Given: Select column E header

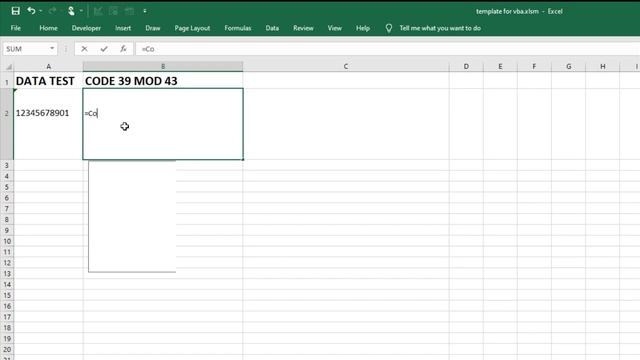Looking at the screenshot, I should 500,66.
